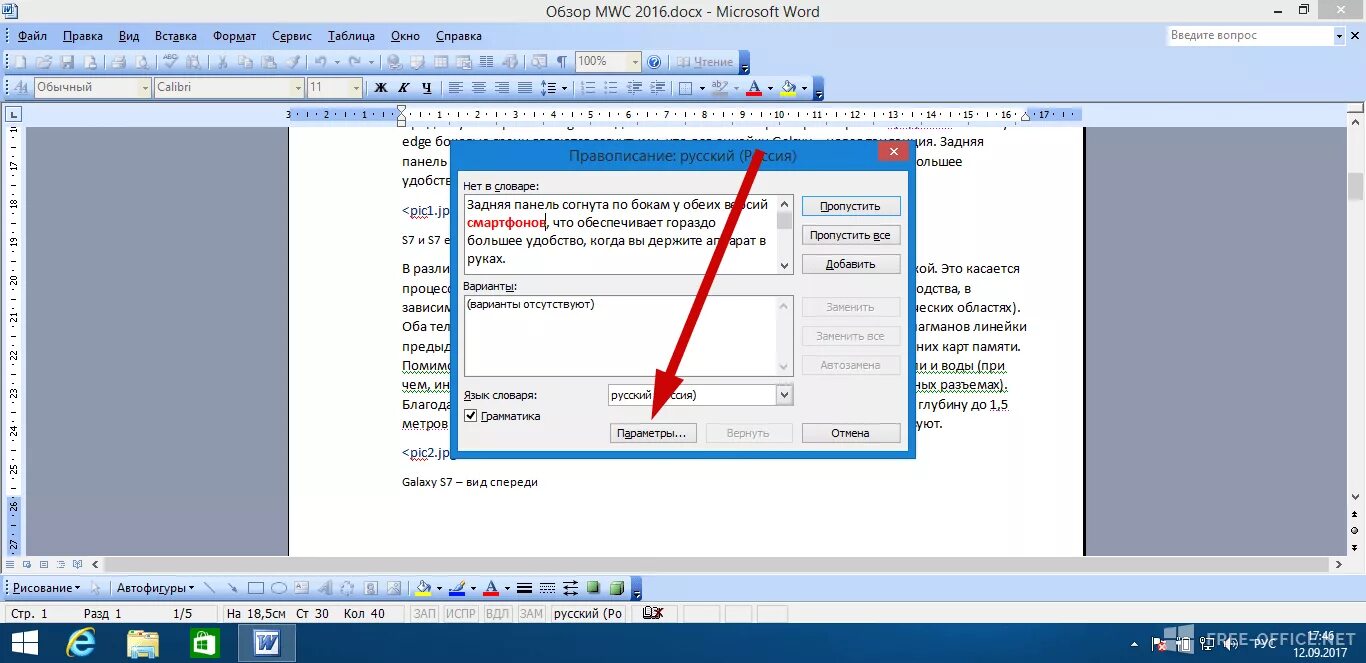Click the Print preview icon

tap(143, 61)
